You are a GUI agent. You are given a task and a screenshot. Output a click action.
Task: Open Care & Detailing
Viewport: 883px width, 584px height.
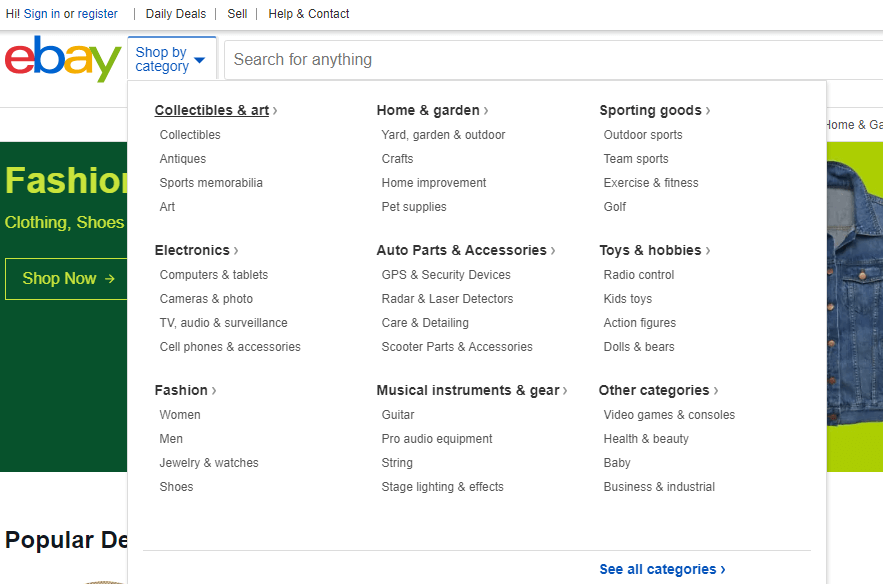coord(425,323)
